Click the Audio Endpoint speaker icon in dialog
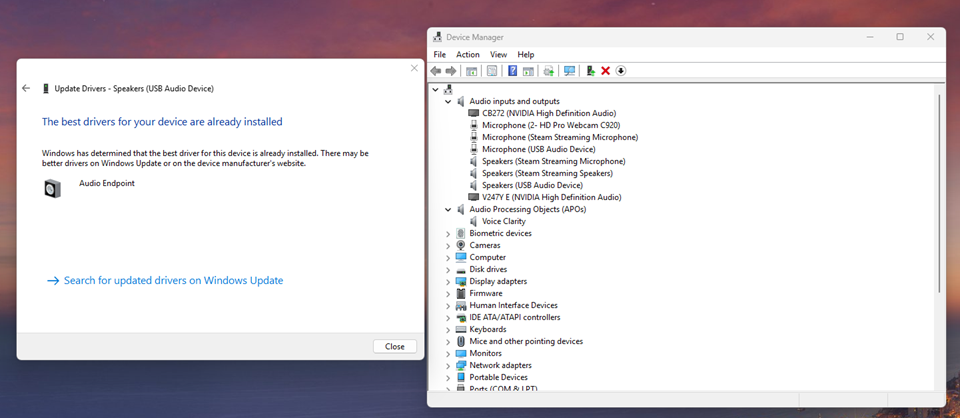 [x=53, y=188]
